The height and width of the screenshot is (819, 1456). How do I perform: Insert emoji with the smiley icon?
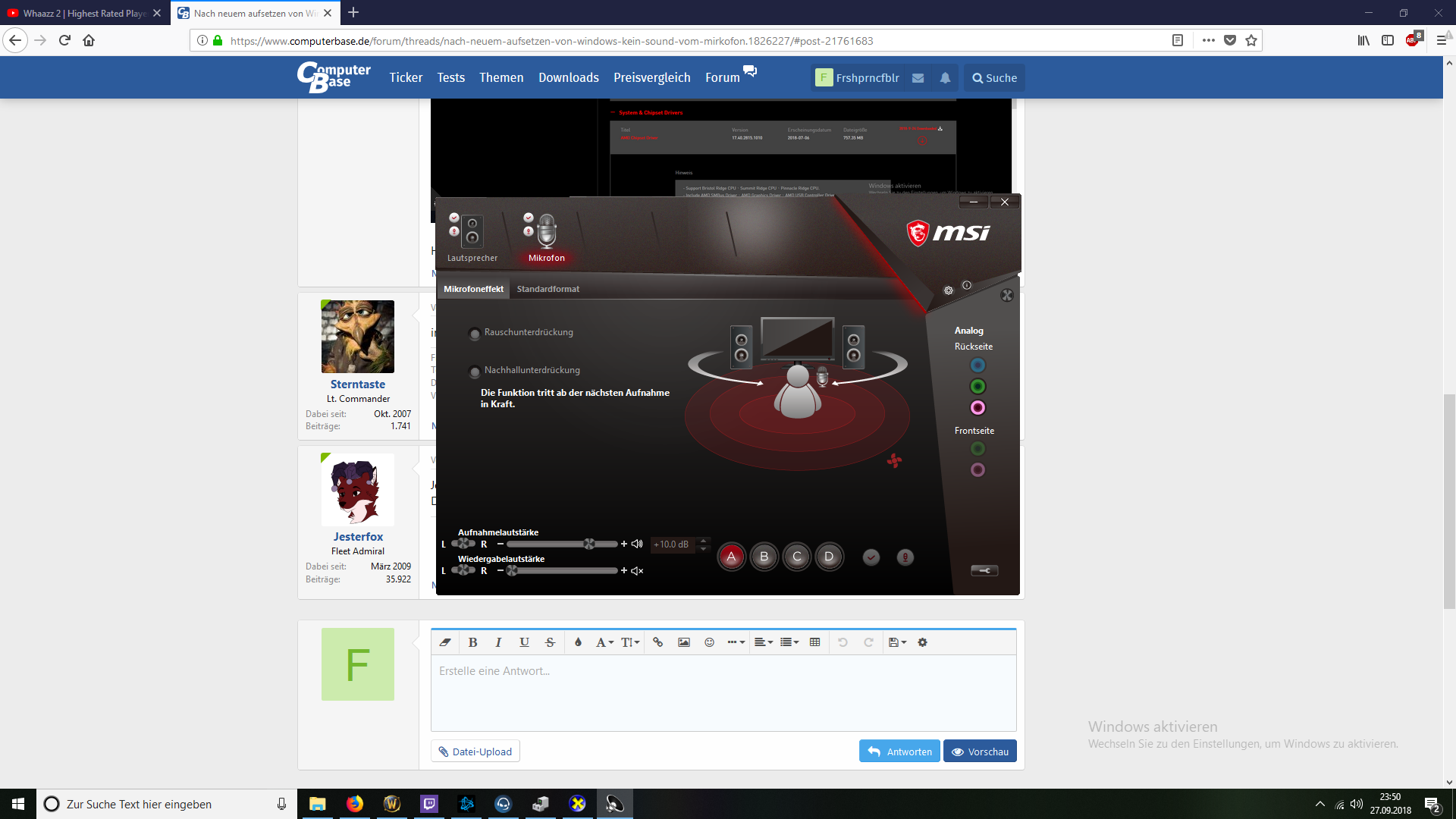[709, 642]
